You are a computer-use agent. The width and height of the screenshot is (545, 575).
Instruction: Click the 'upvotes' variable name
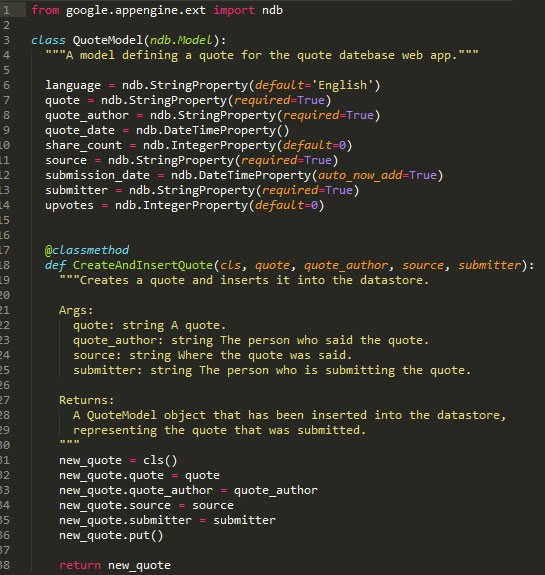coord(69,205)
